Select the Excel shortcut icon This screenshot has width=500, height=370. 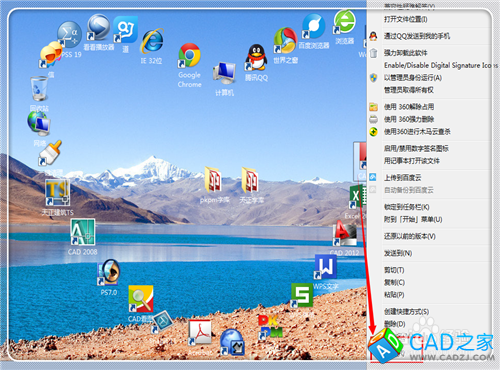pyautogui.click(x=357, y=197)
